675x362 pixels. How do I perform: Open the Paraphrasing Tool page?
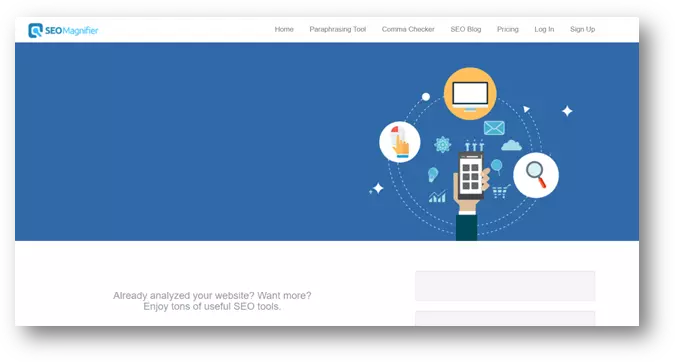pyautogui.click(x=338, y=29)
